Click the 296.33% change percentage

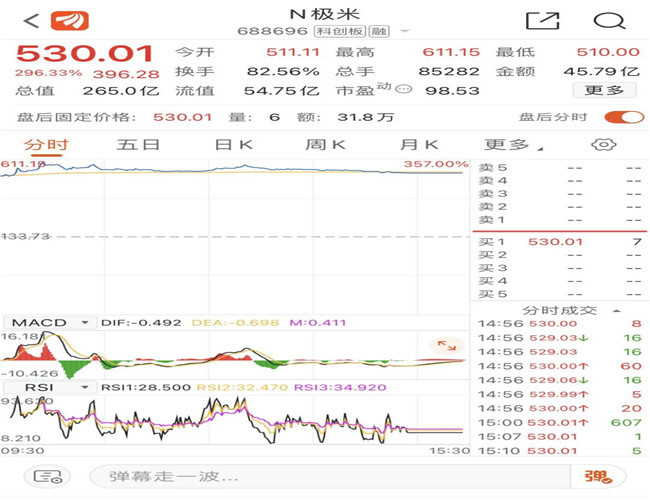(49, 73)
